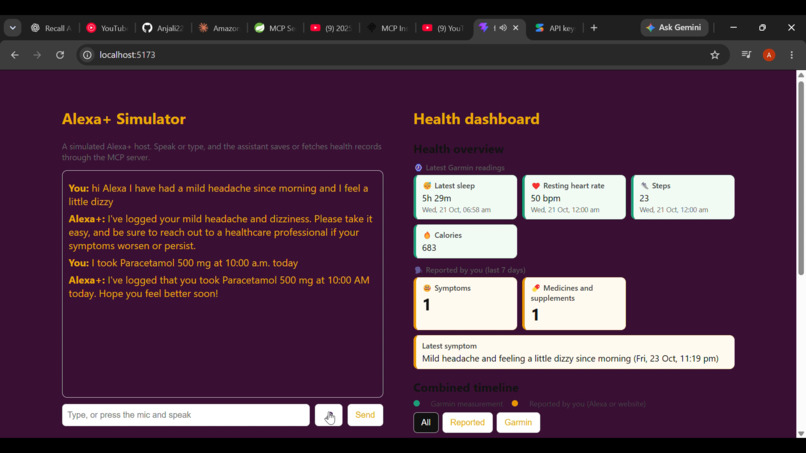Image resolution: width=806 pixels, height=453 pixels.
Task: Filter timeline to Garmin entries
Action: (518, 422)
